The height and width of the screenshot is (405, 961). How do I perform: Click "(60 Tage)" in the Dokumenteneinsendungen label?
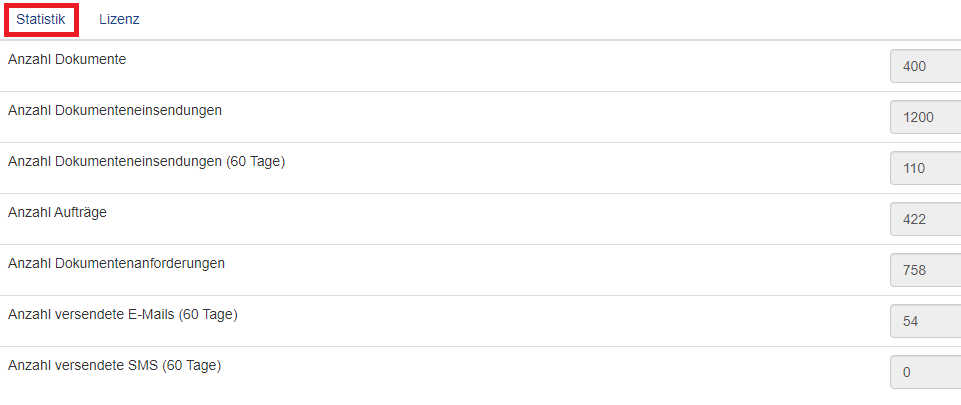click(x=256, y=161)
